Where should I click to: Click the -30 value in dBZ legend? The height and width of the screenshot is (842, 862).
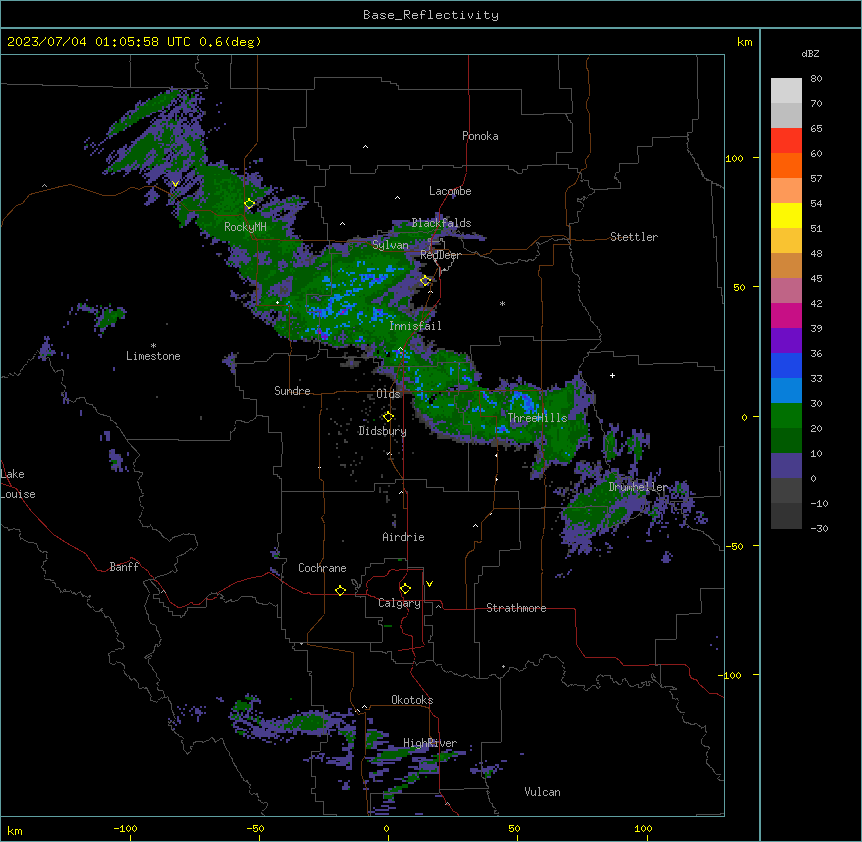point(819,528)
